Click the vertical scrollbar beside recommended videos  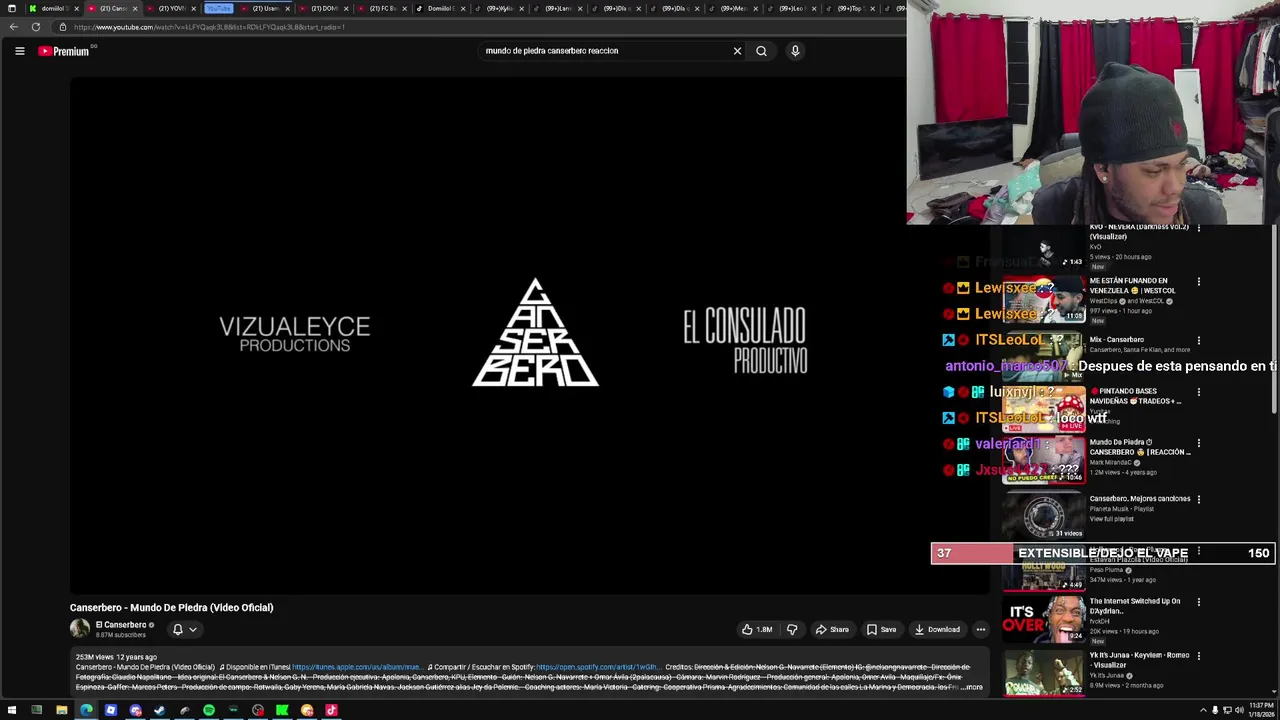pyautogui.click(x=1274, y=320)
